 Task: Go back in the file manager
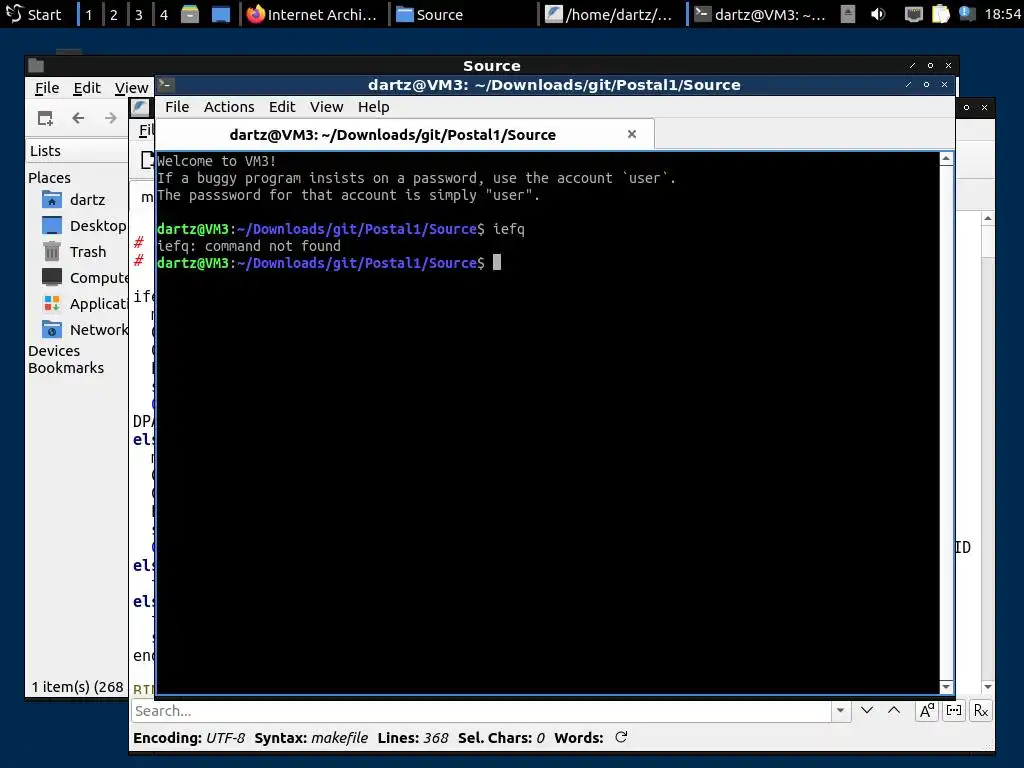pyautogui.click(x=78, y=118)
